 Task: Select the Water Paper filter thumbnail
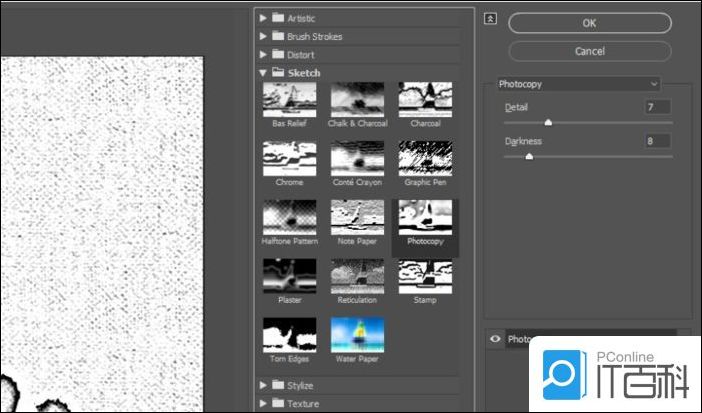(357, 335)
